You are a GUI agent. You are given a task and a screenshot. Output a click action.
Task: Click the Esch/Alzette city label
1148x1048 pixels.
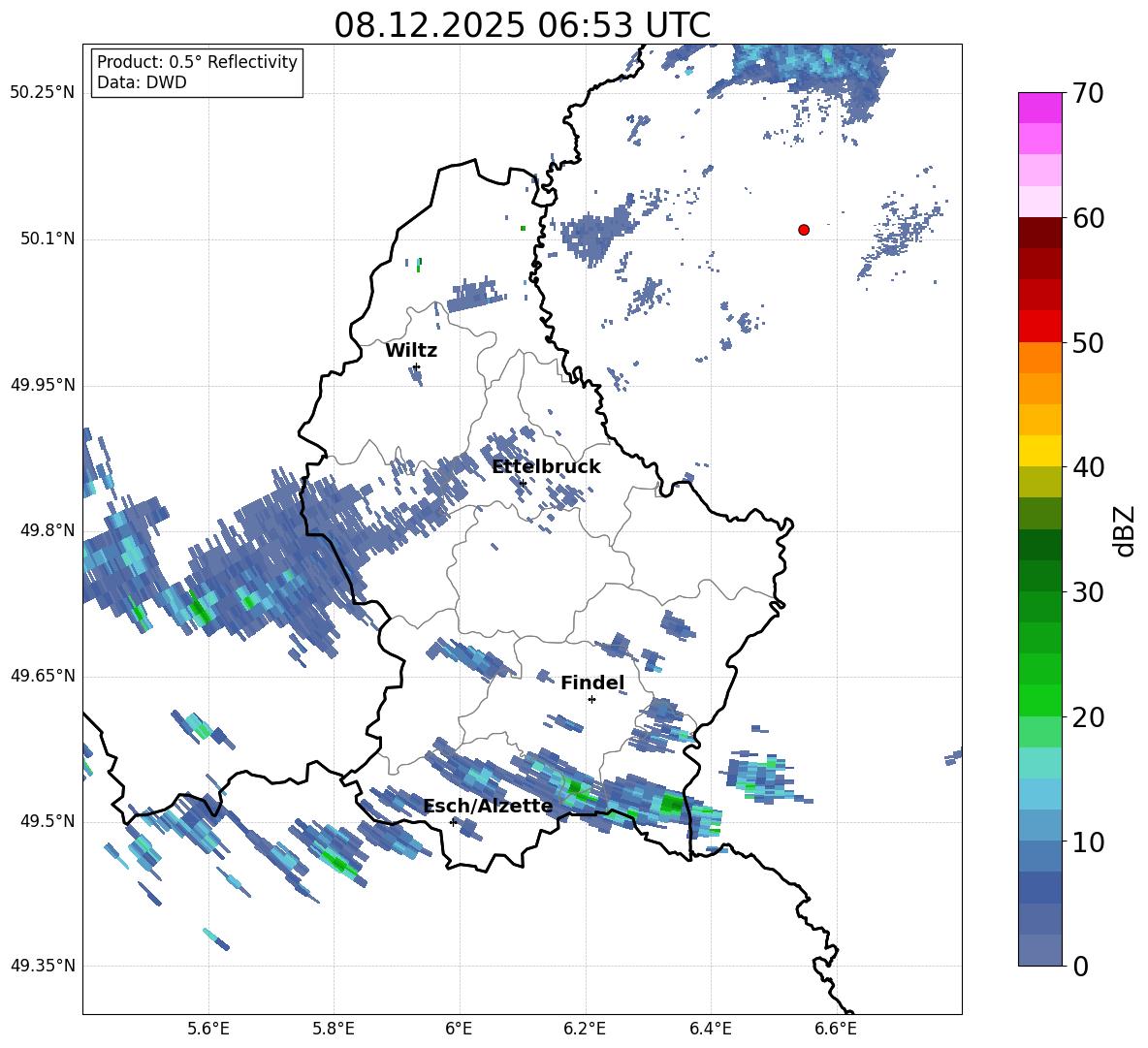[x=489, y=807]
